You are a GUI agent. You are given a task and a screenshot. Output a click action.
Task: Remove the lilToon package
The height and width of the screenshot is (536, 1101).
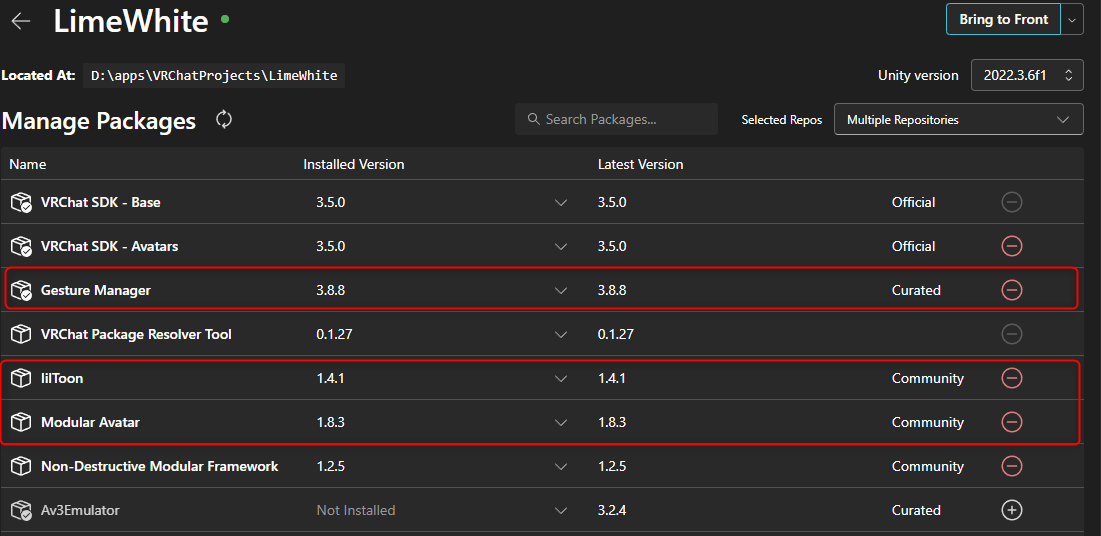pyautogui.click(x=1012, y=378)
